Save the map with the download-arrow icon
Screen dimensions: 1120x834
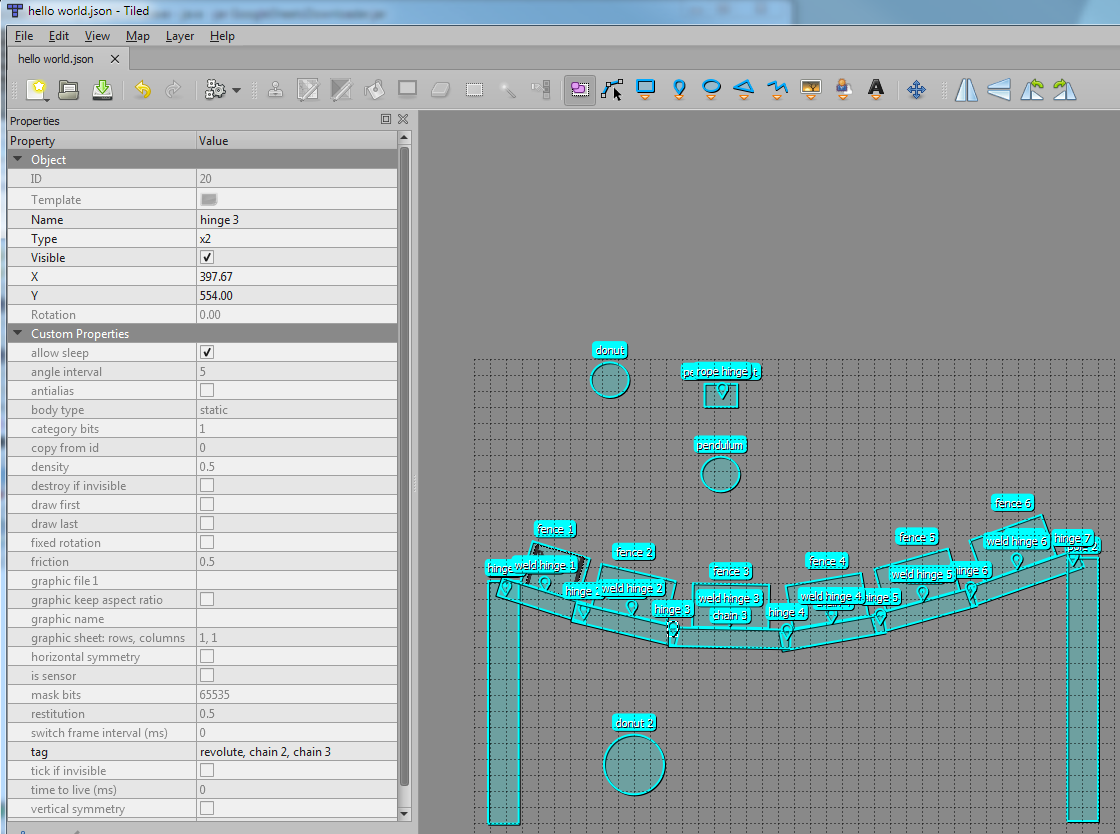point(102,89)
